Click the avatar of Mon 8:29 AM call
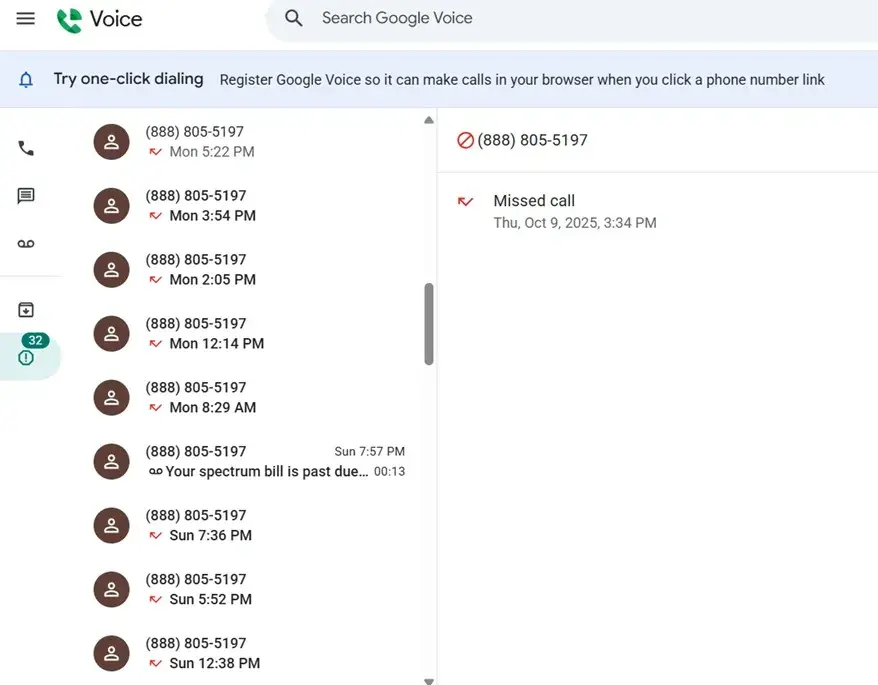This screenshot has width=878, height=685. coord(111,398)
